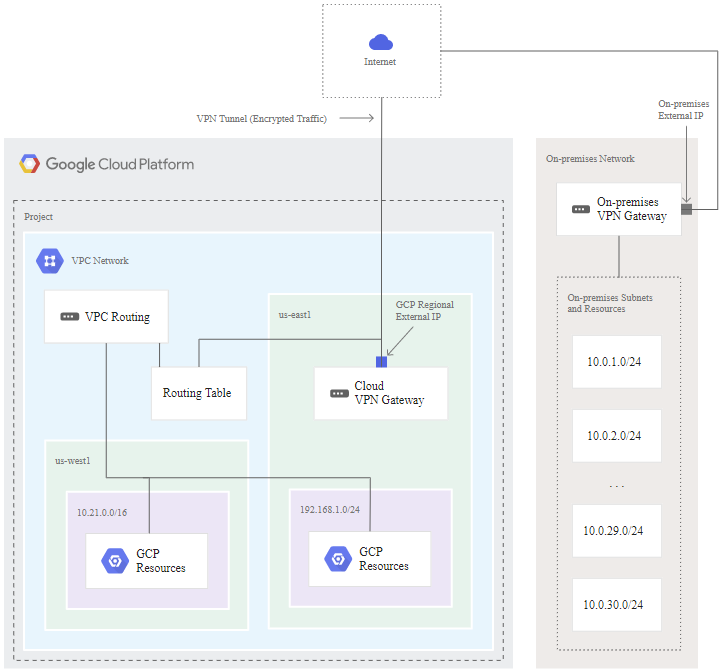Viewport: 724px width, 671px height.
Task: Click the ellipsis between on-premises subnet boxes
Action: pos(617,486)
